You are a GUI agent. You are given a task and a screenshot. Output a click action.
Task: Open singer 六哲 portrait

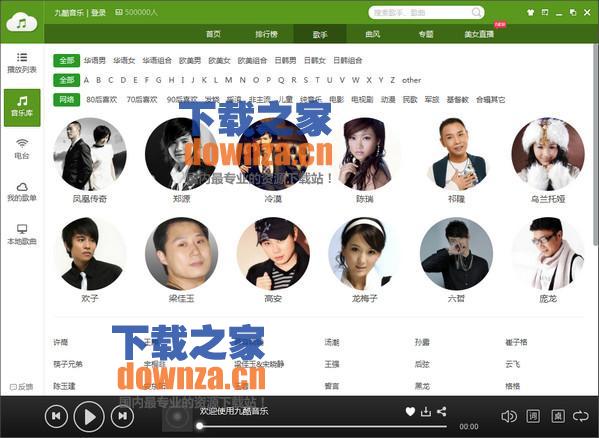457,254
